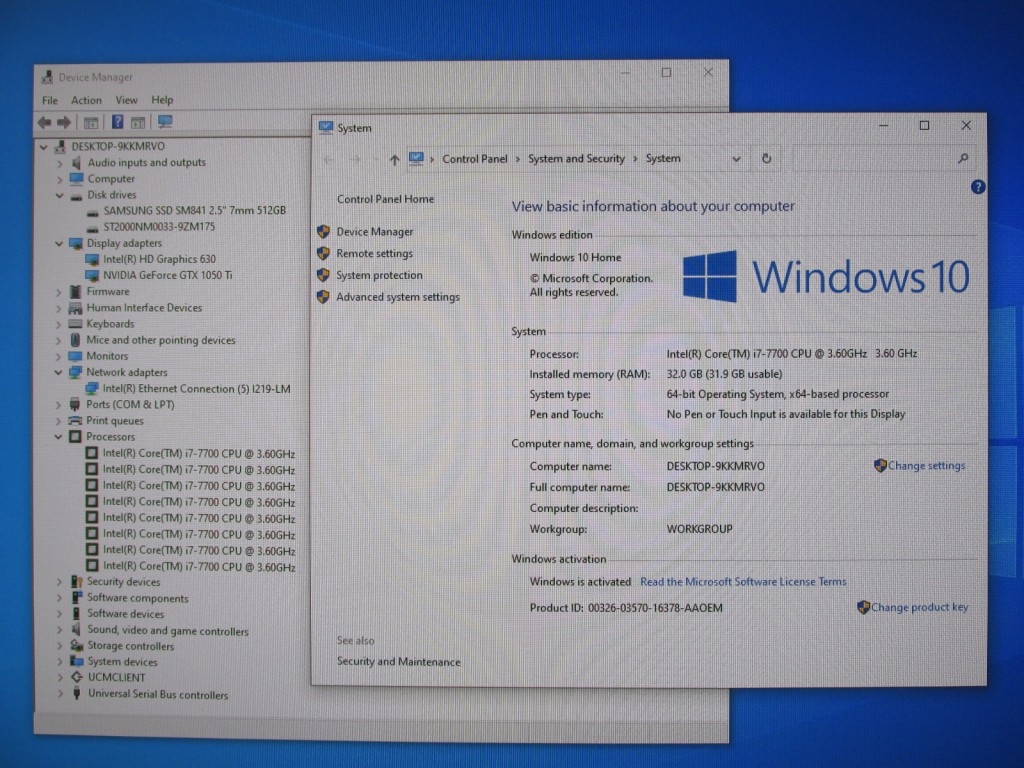Click the scan for hardware changes monitor icon
Image resolution: width=1024 pixels, height=768 pixels.
[x=165, y=121]
